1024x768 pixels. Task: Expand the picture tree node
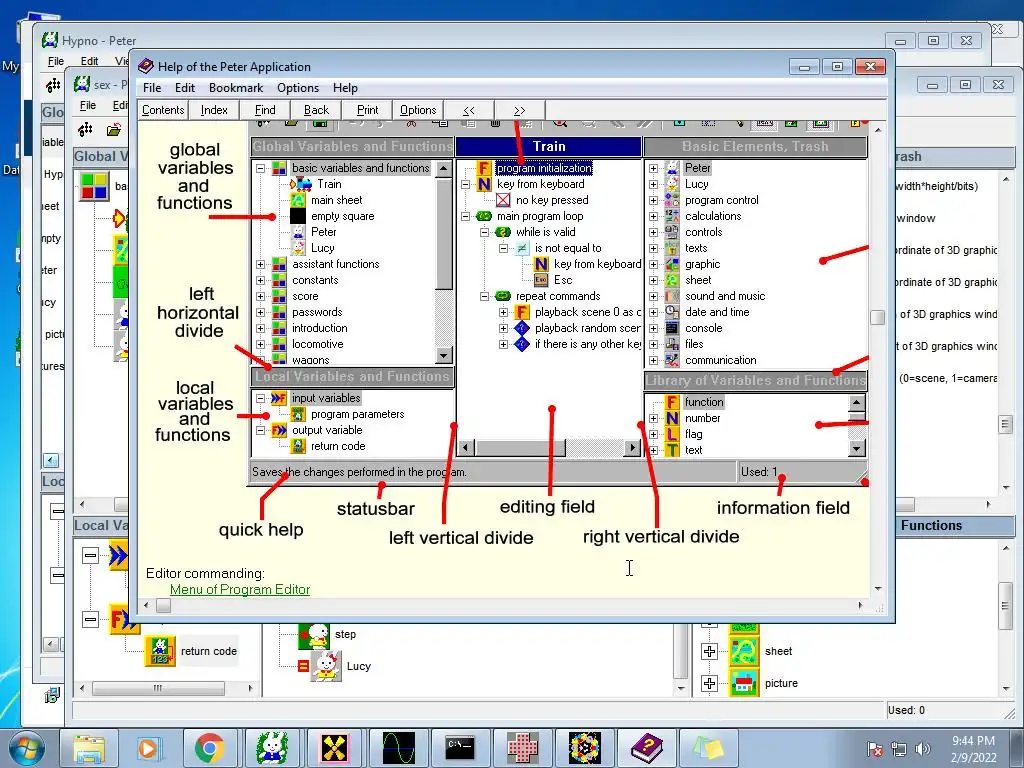point(709,683)
